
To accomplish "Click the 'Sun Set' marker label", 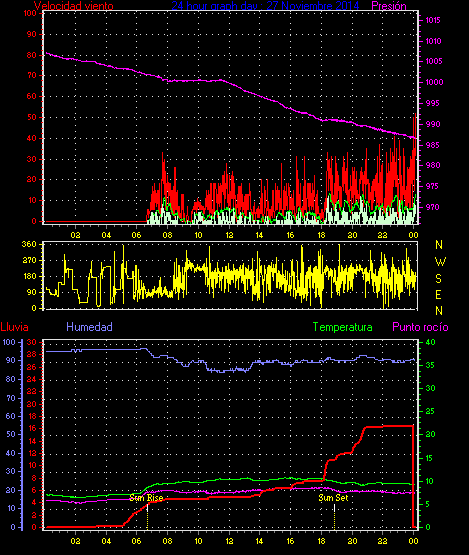I will 333,498.
